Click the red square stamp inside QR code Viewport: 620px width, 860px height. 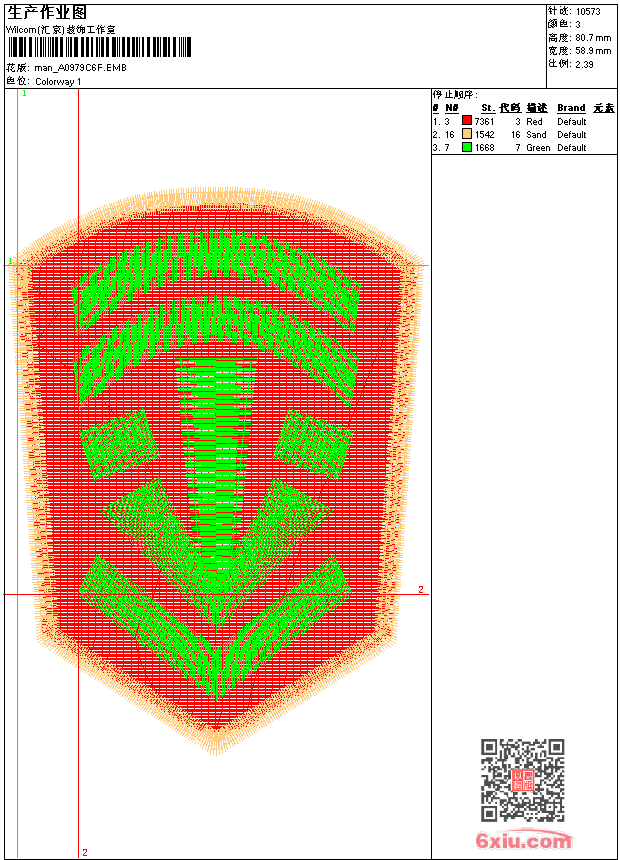pos(523,780)
